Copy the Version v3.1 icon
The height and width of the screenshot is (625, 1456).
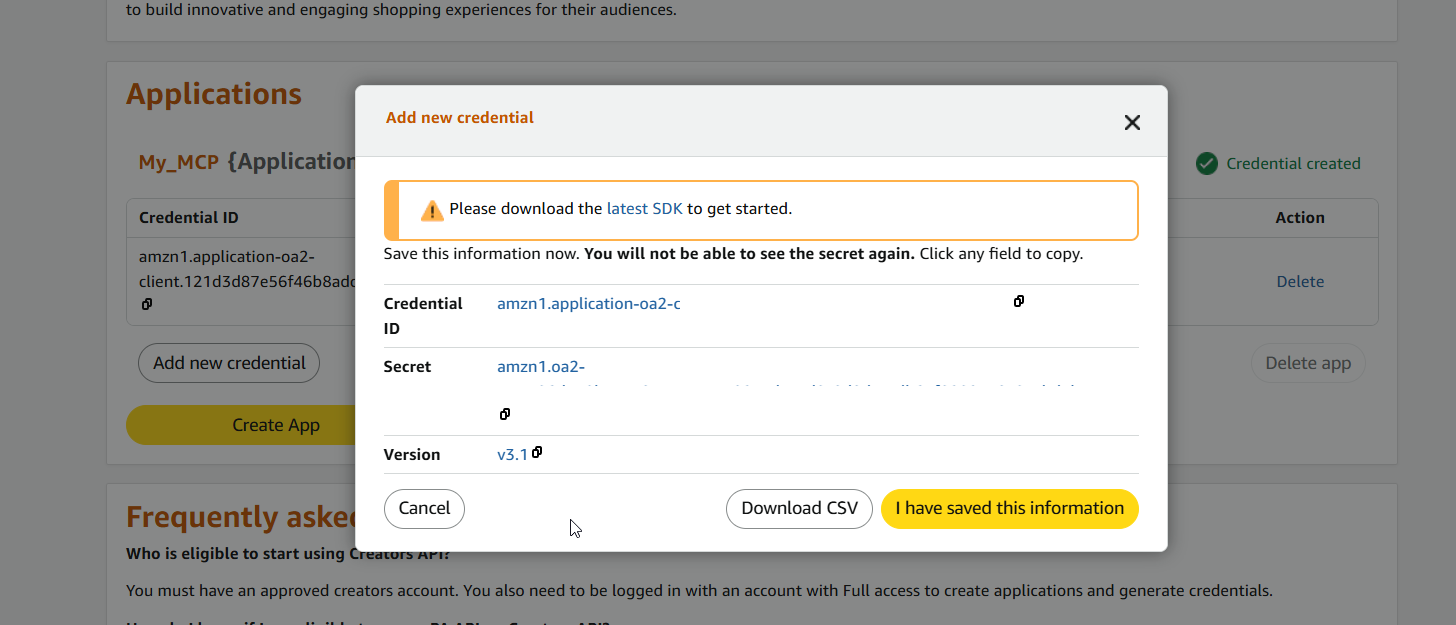click(x=537, y=452)
